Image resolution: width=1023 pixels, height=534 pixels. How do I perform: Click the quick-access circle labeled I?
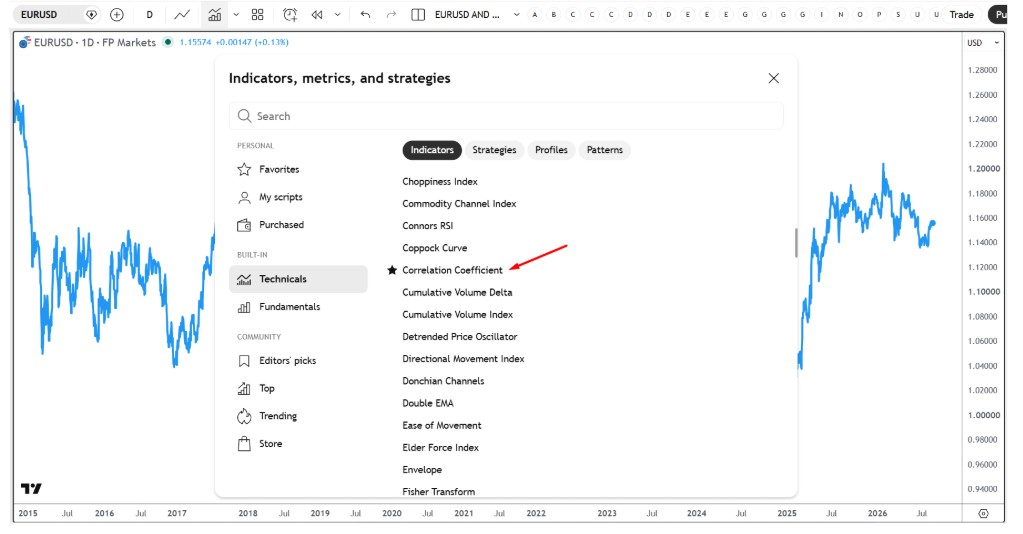tap(821, 14)
